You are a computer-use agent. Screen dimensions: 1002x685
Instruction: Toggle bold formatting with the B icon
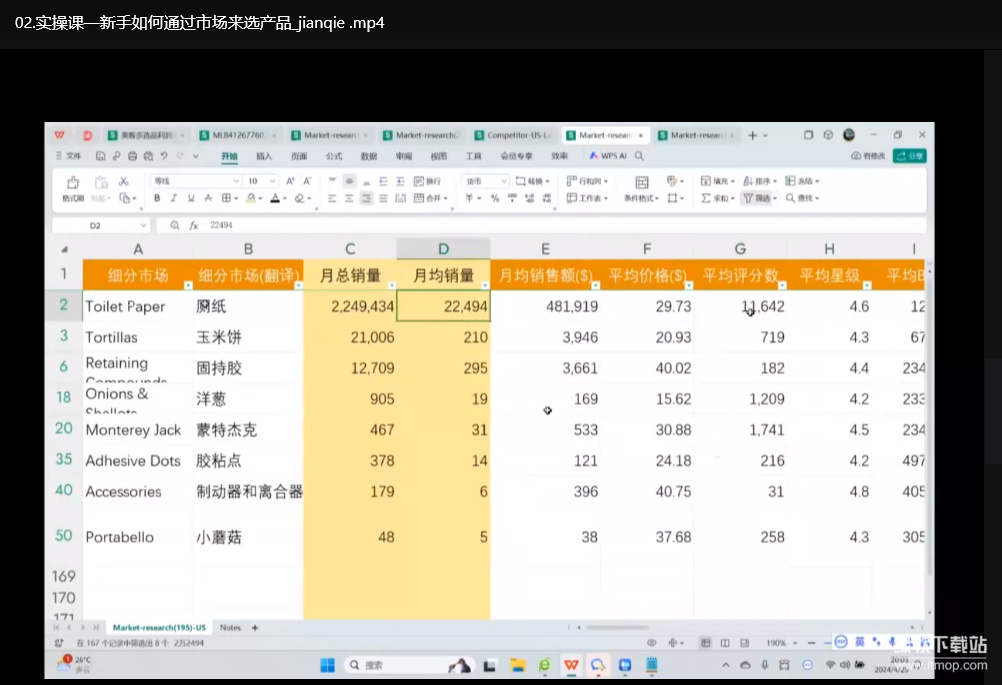(x=158, y=198)
